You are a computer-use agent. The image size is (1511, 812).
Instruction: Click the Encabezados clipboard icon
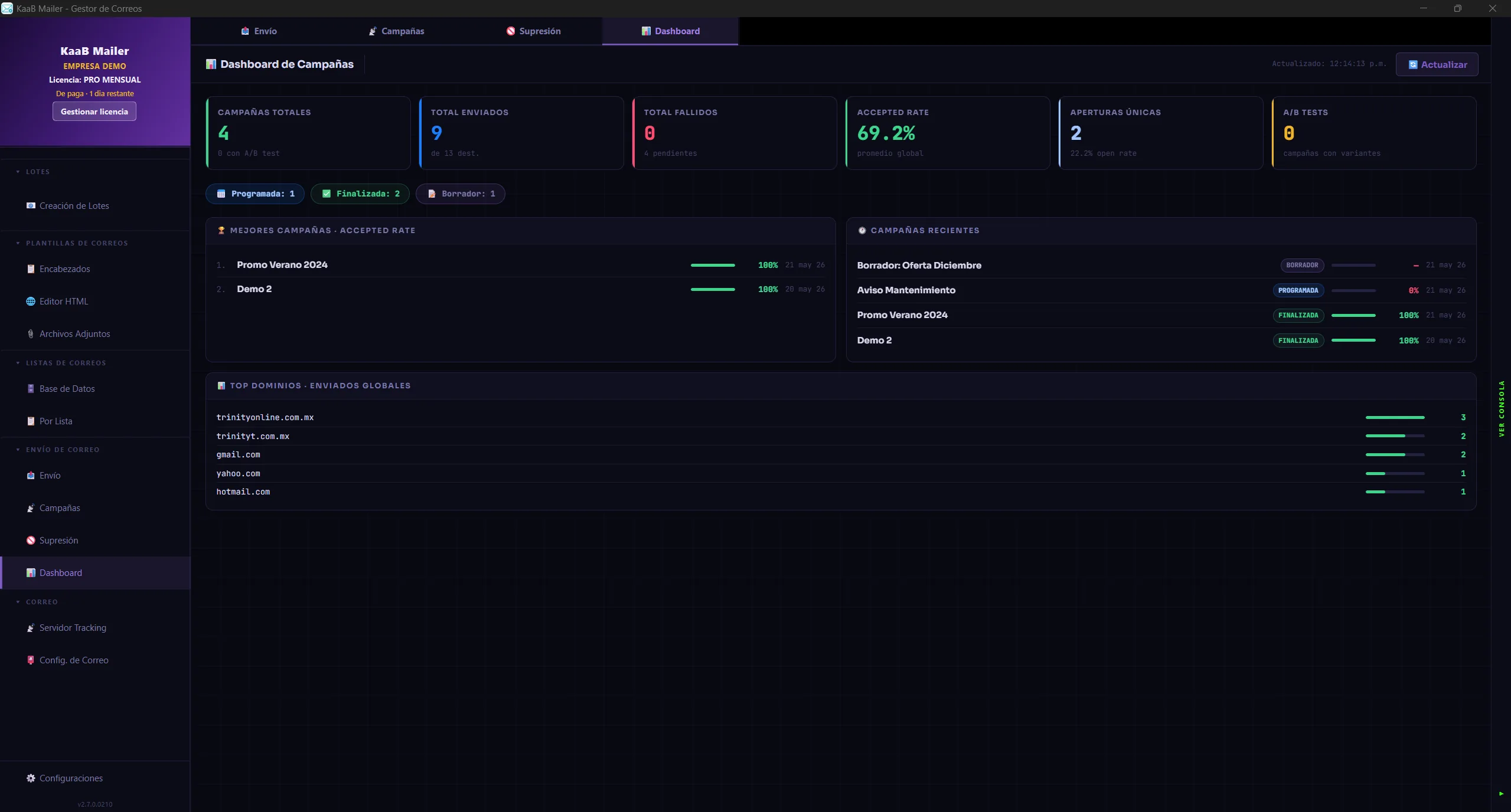click(31, 269)
